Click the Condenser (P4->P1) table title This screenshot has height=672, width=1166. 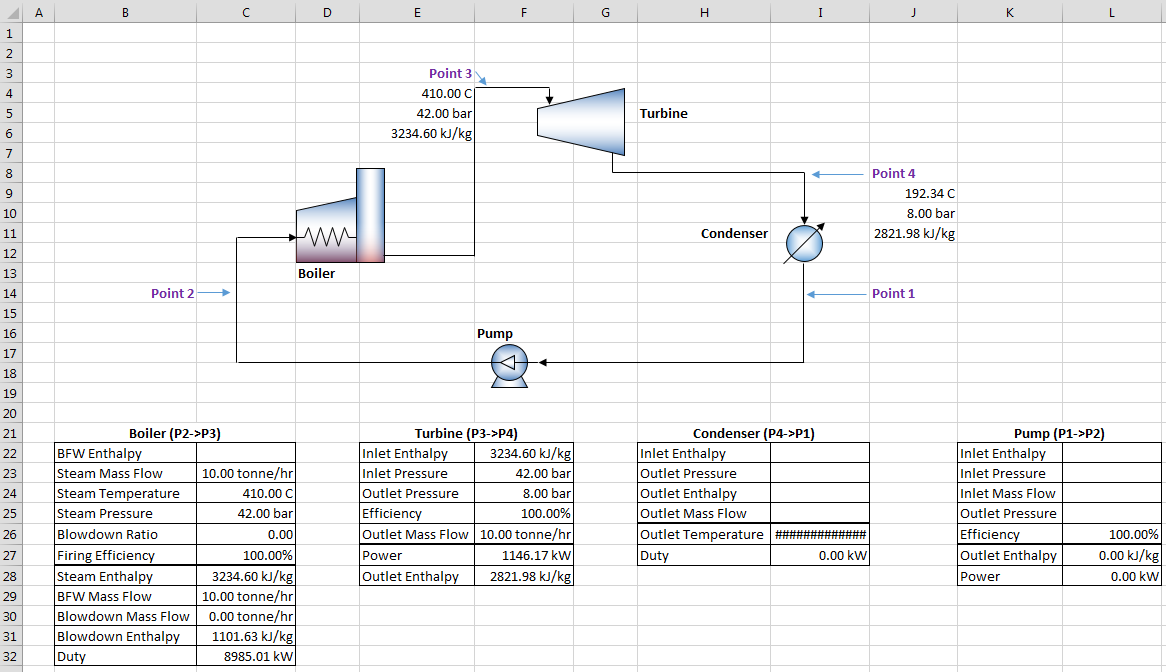753,433
